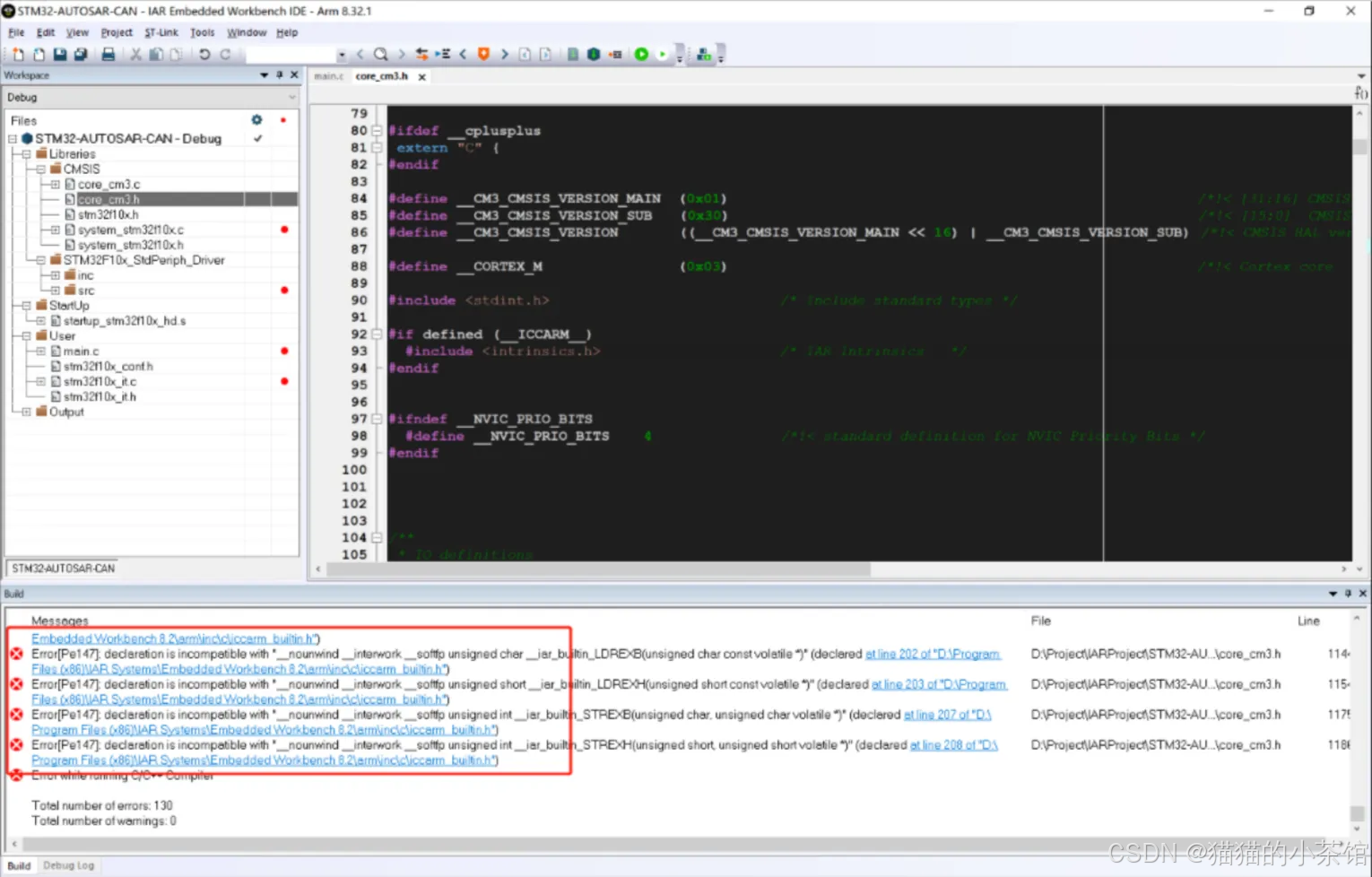Collapse the Libraries folder
Screen dimensions: 1372x877
tap(27, 154)
